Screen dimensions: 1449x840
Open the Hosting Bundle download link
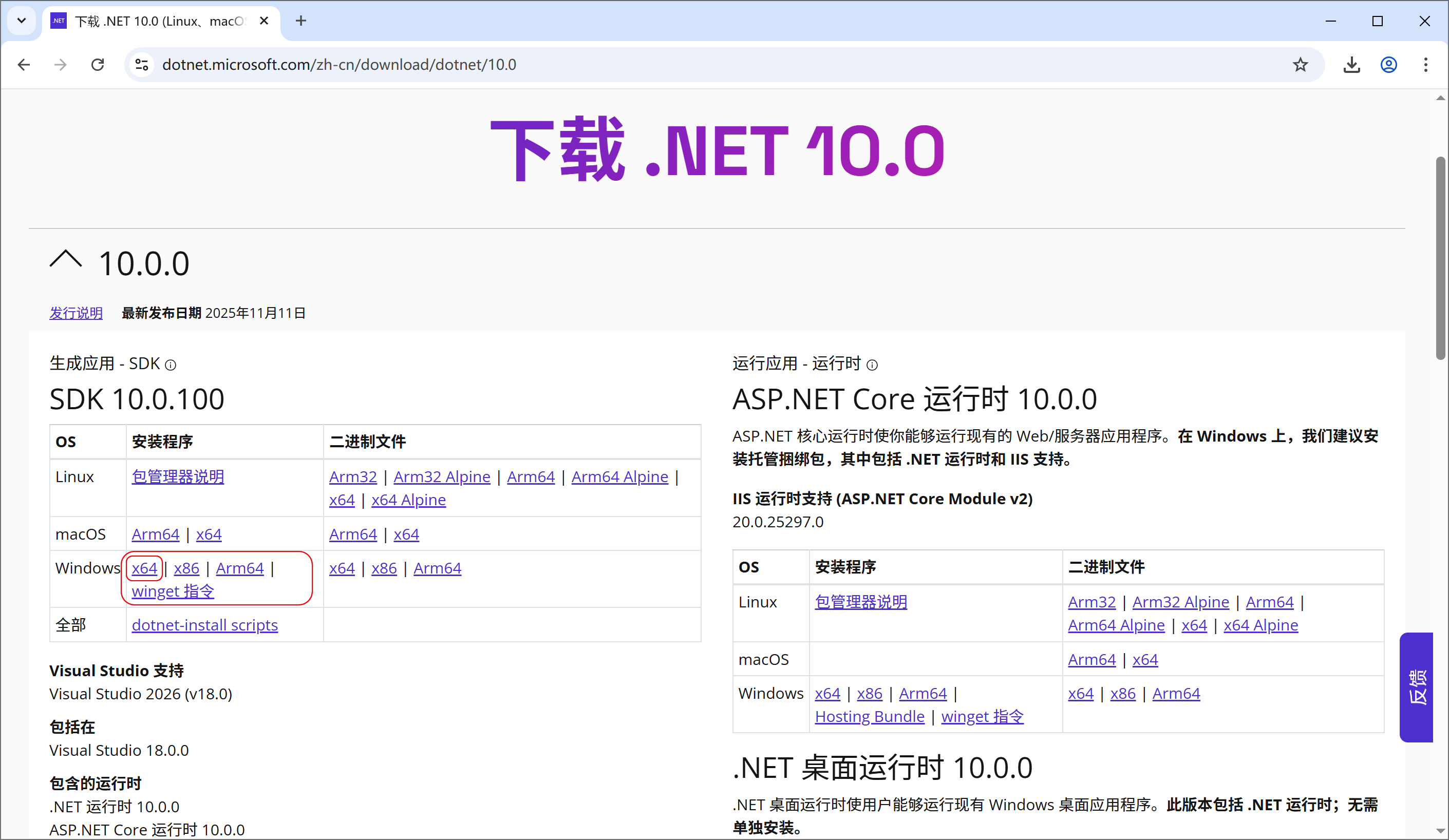870,716
